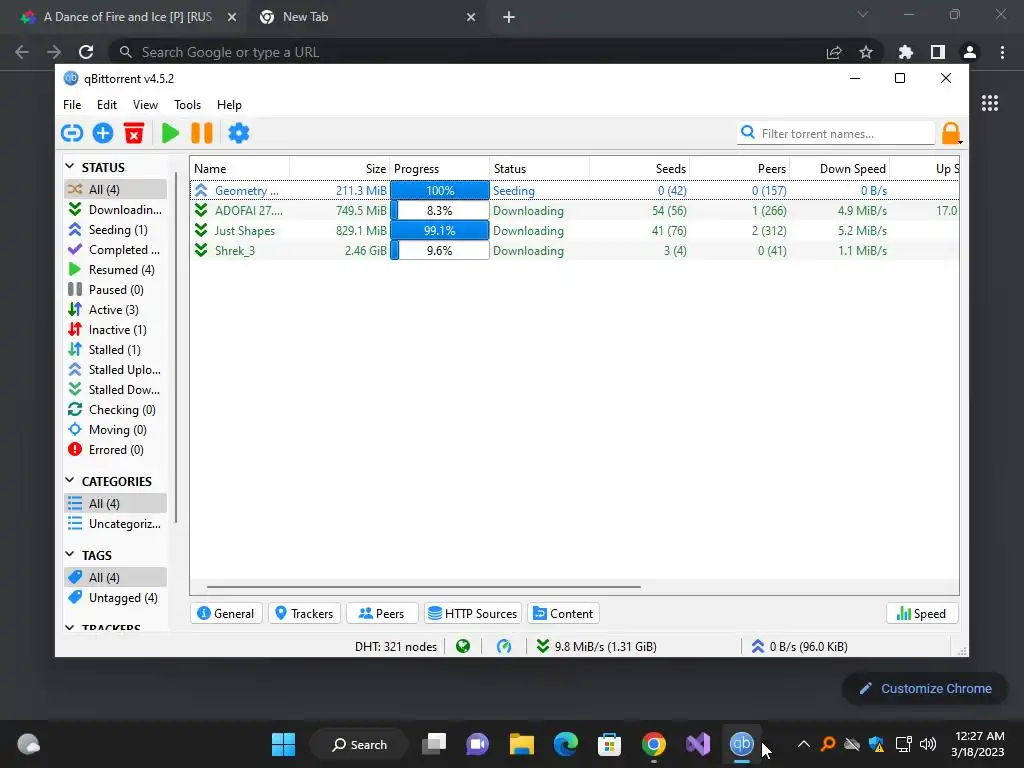Select the Inactive (1) filter

pyautogui.click(x=116, y=330)
